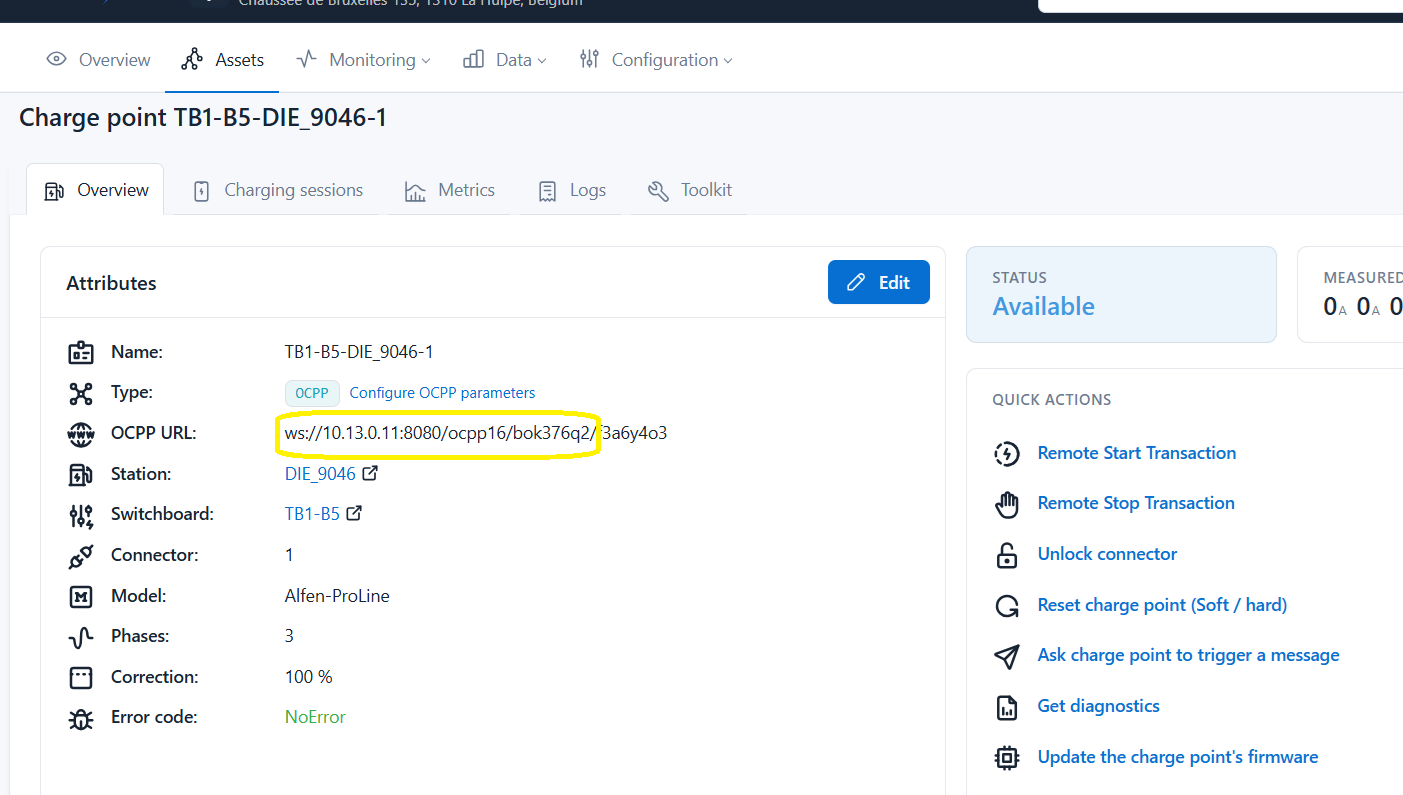
Task: Open Configure OCPP parameters link
Action: click(442, 393)
